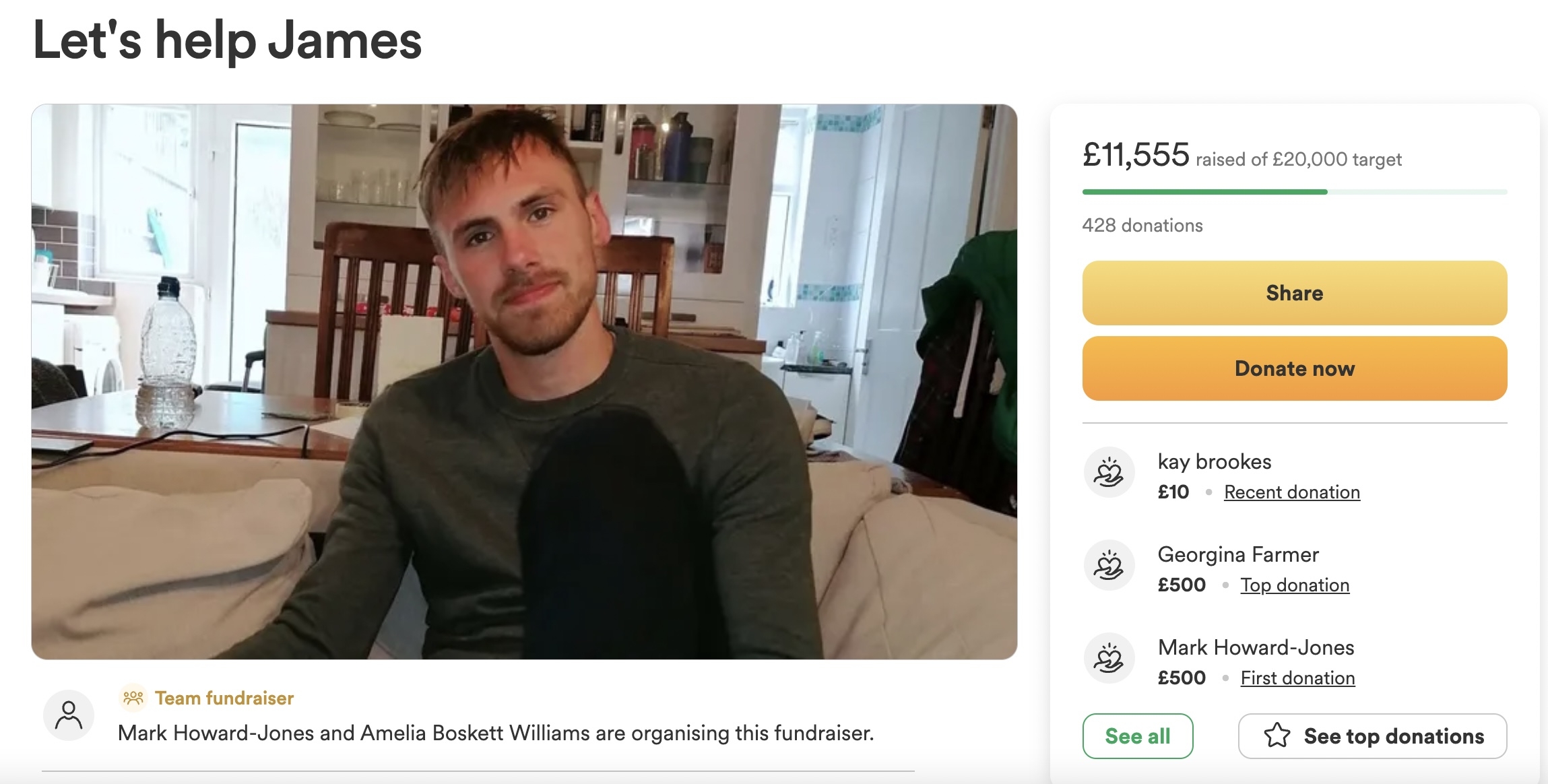Share this fundraiser

click(1295, 293)
